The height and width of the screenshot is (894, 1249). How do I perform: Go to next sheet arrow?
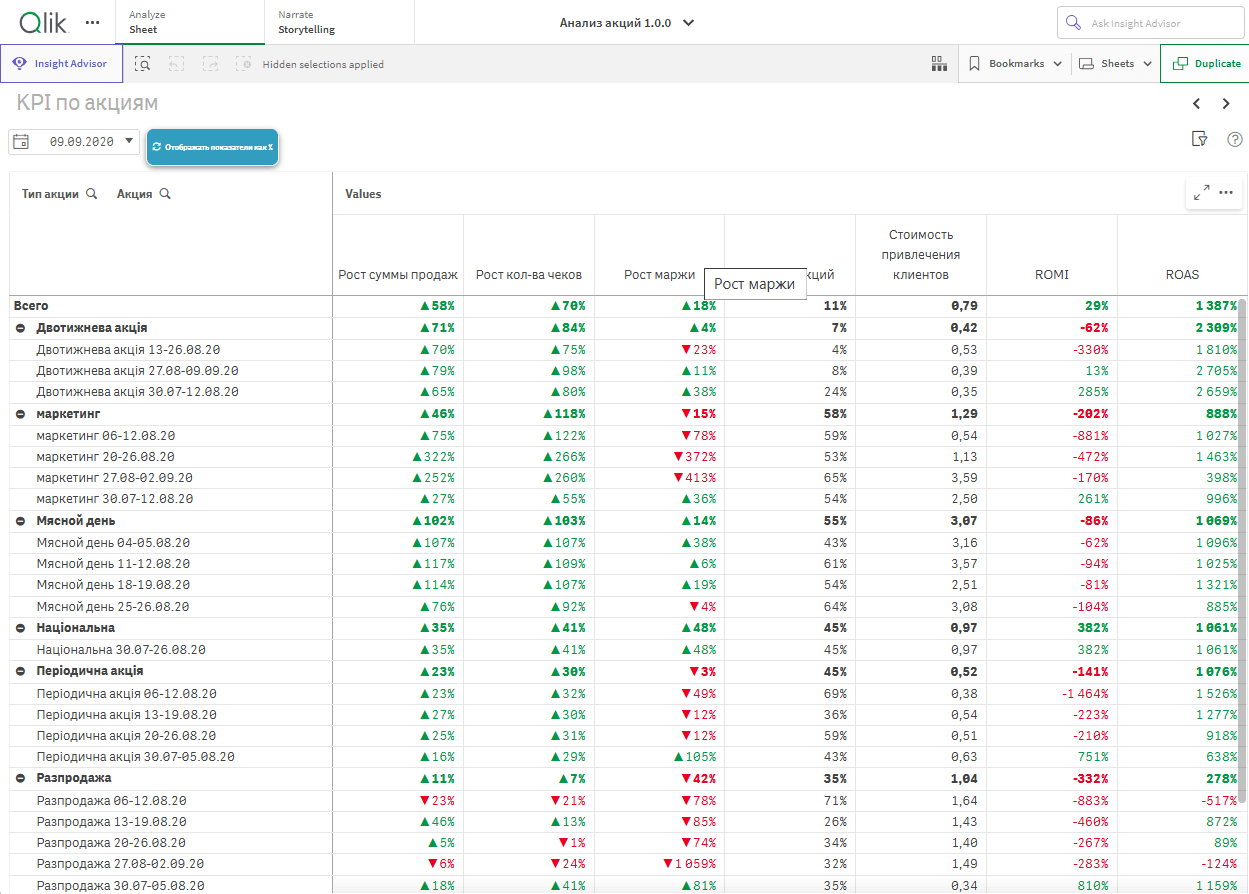tap(1226, 104)
